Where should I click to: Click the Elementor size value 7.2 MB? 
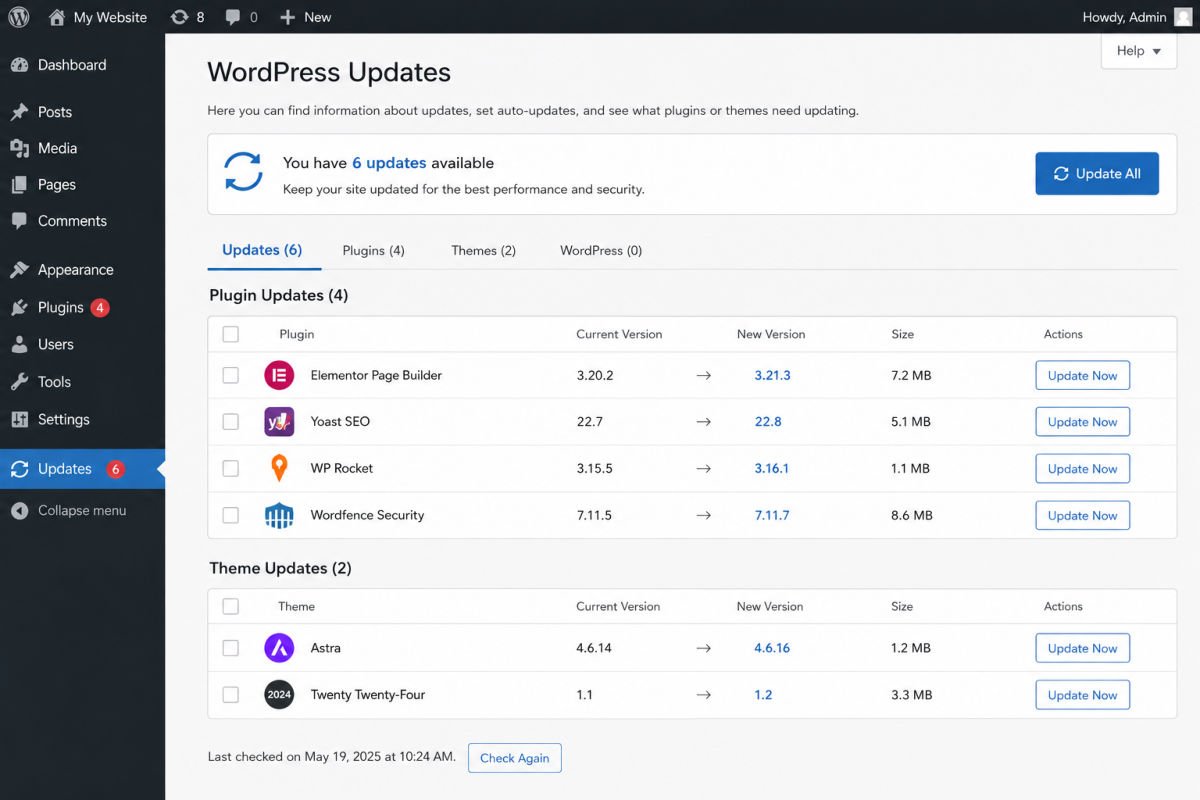click(x=911, y=376)
